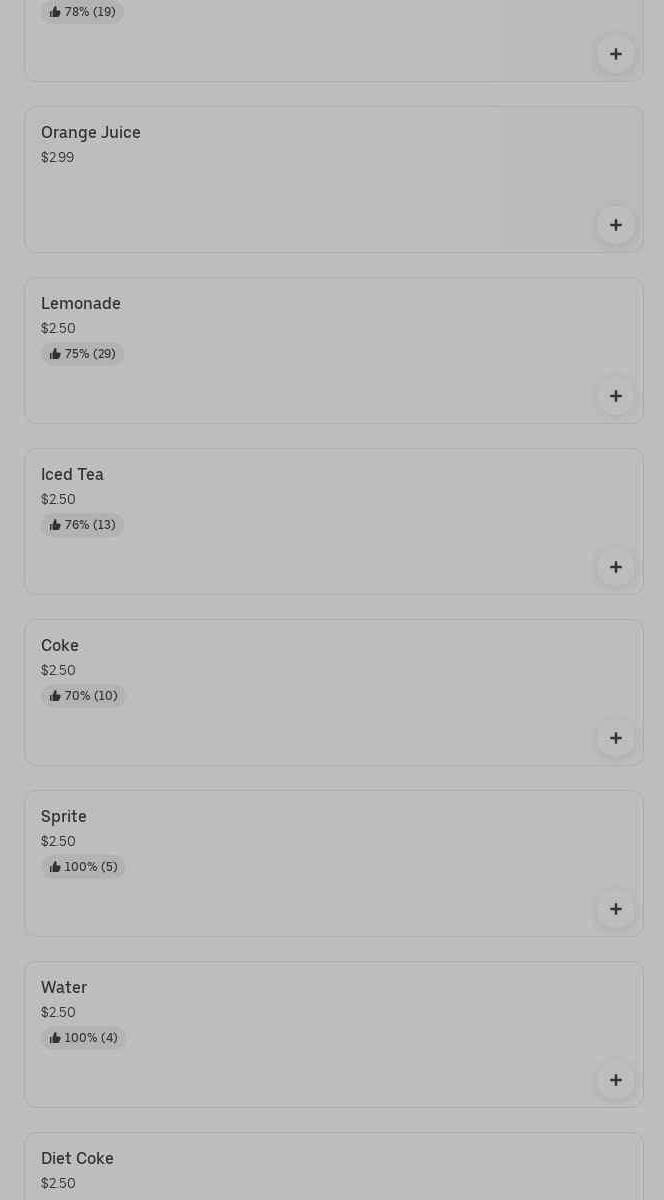
Task: Add Coke with the plus icon
Action: click(615, 738)
